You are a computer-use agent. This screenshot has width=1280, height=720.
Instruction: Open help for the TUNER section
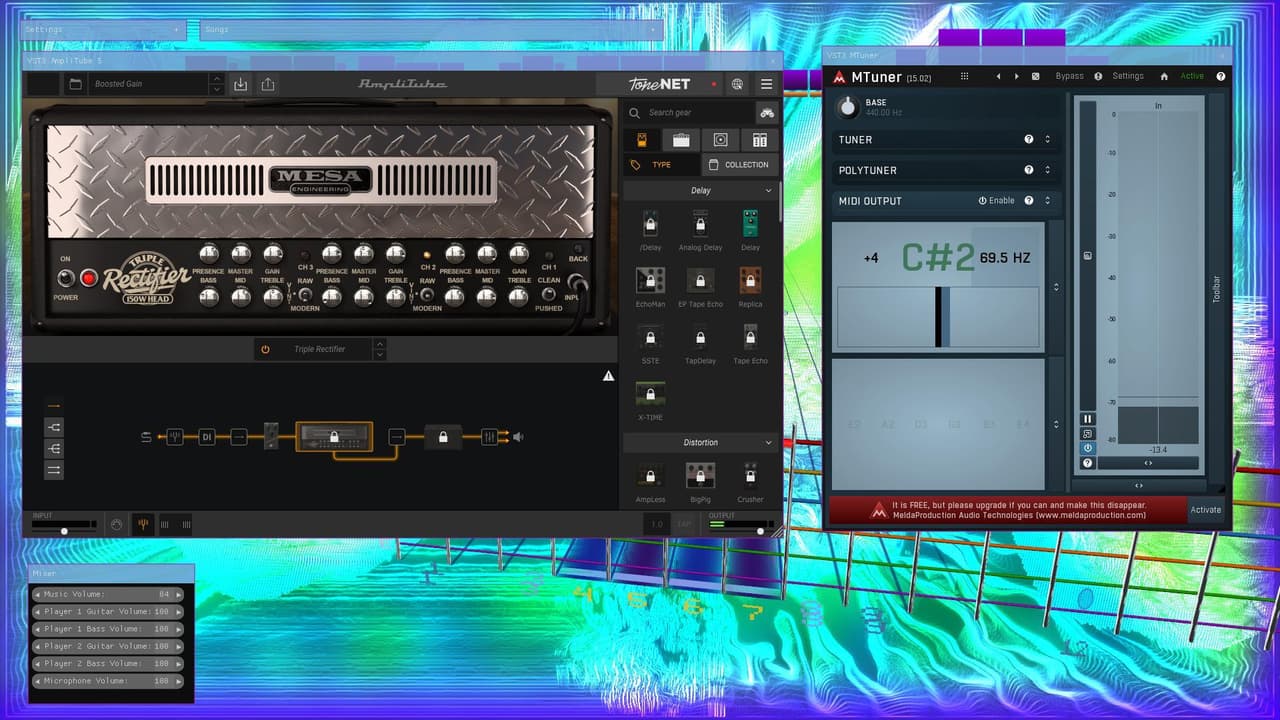pos(1029,140)
